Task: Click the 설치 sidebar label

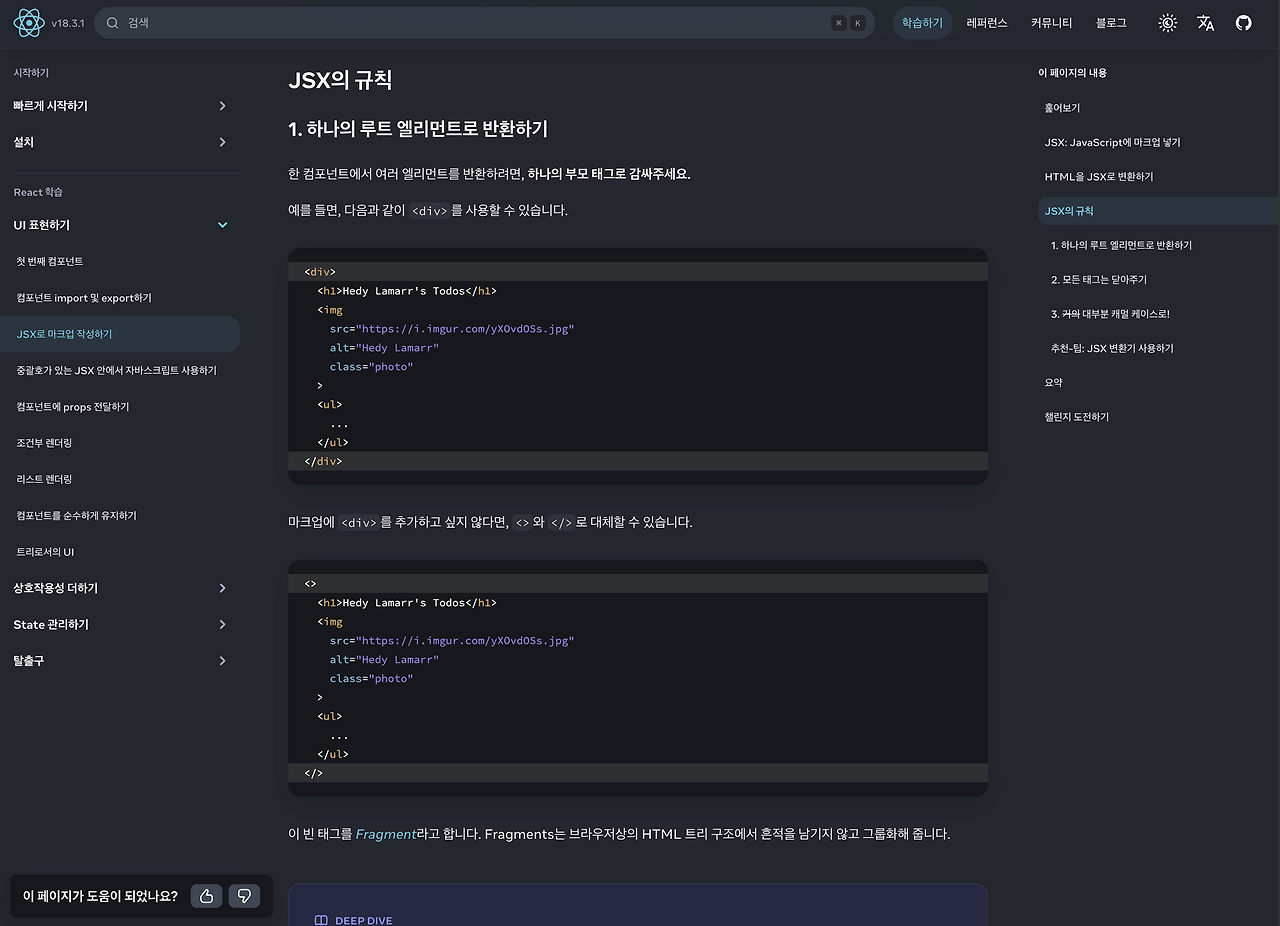Action: 23,142
